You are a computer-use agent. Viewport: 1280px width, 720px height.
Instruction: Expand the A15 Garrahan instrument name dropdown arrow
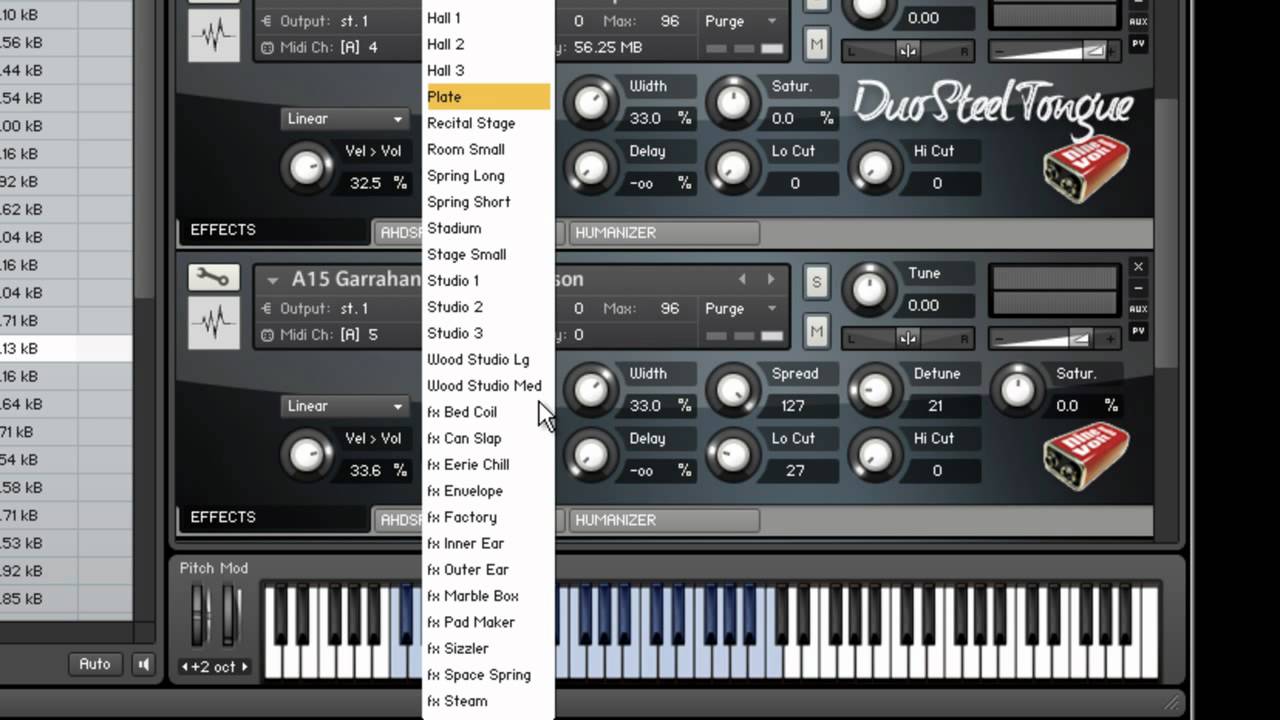pyautogui.click(x=272, y=280)
